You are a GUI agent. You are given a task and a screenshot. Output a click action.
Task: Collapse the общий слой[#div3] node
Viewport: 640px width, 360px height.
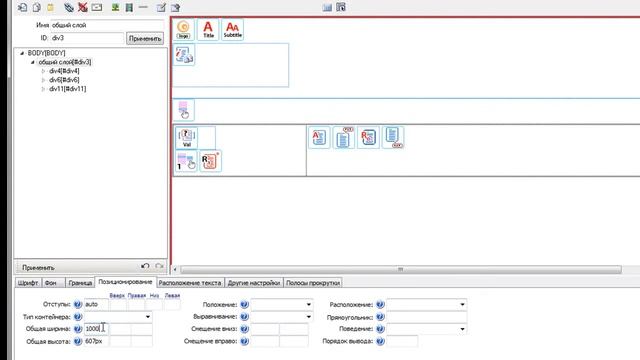coord(33,62)
